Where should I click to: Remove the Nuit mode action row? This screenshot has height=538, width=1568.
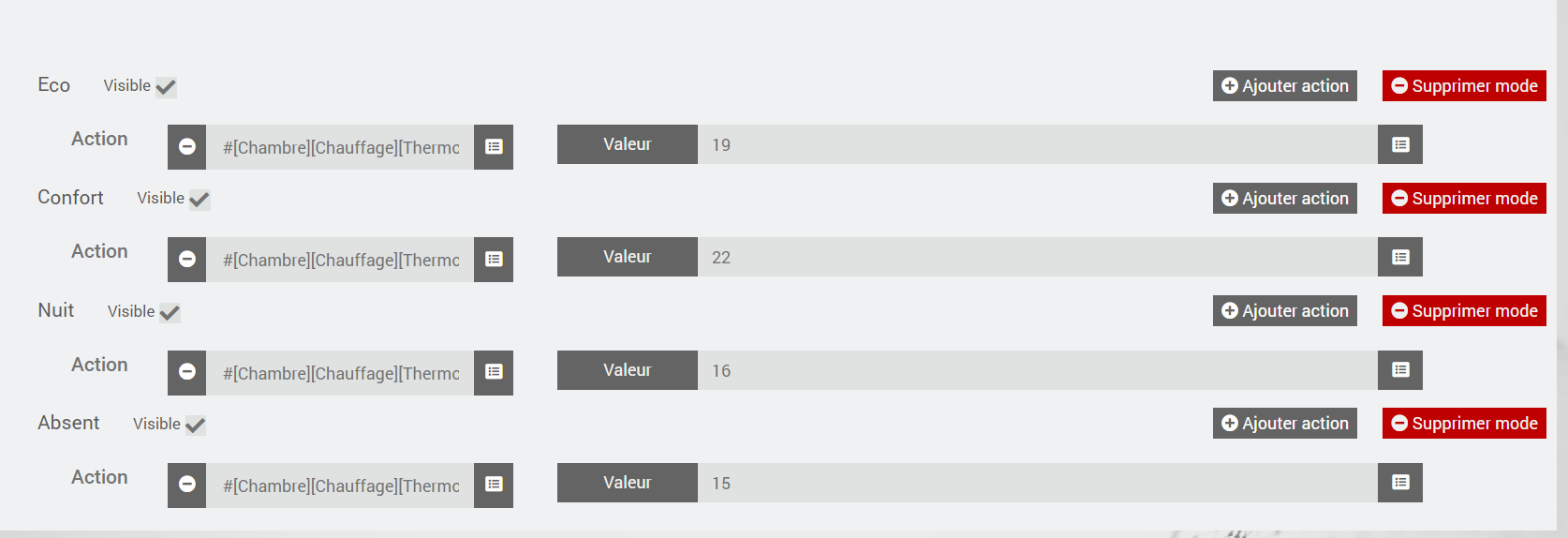[x=186, y=372]
